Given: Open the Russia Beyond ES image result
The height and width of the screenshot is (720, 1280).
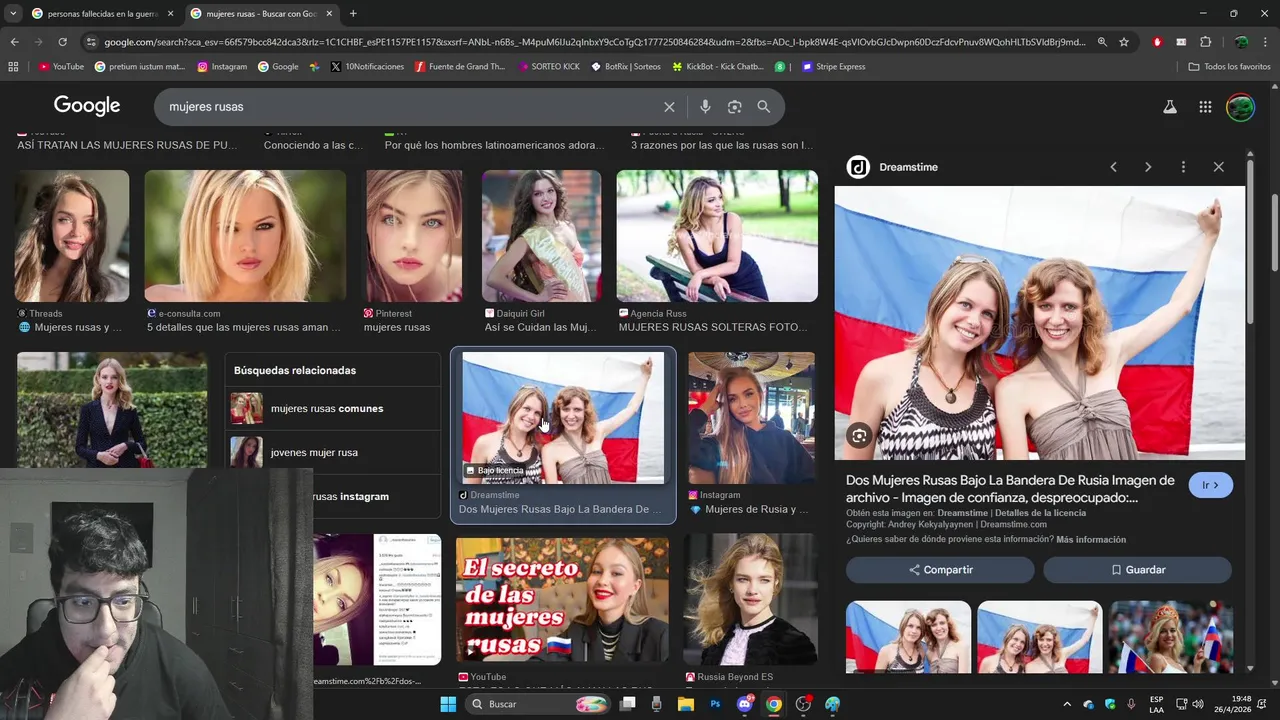Looking at the screenshot, I should tap(751, 600).
